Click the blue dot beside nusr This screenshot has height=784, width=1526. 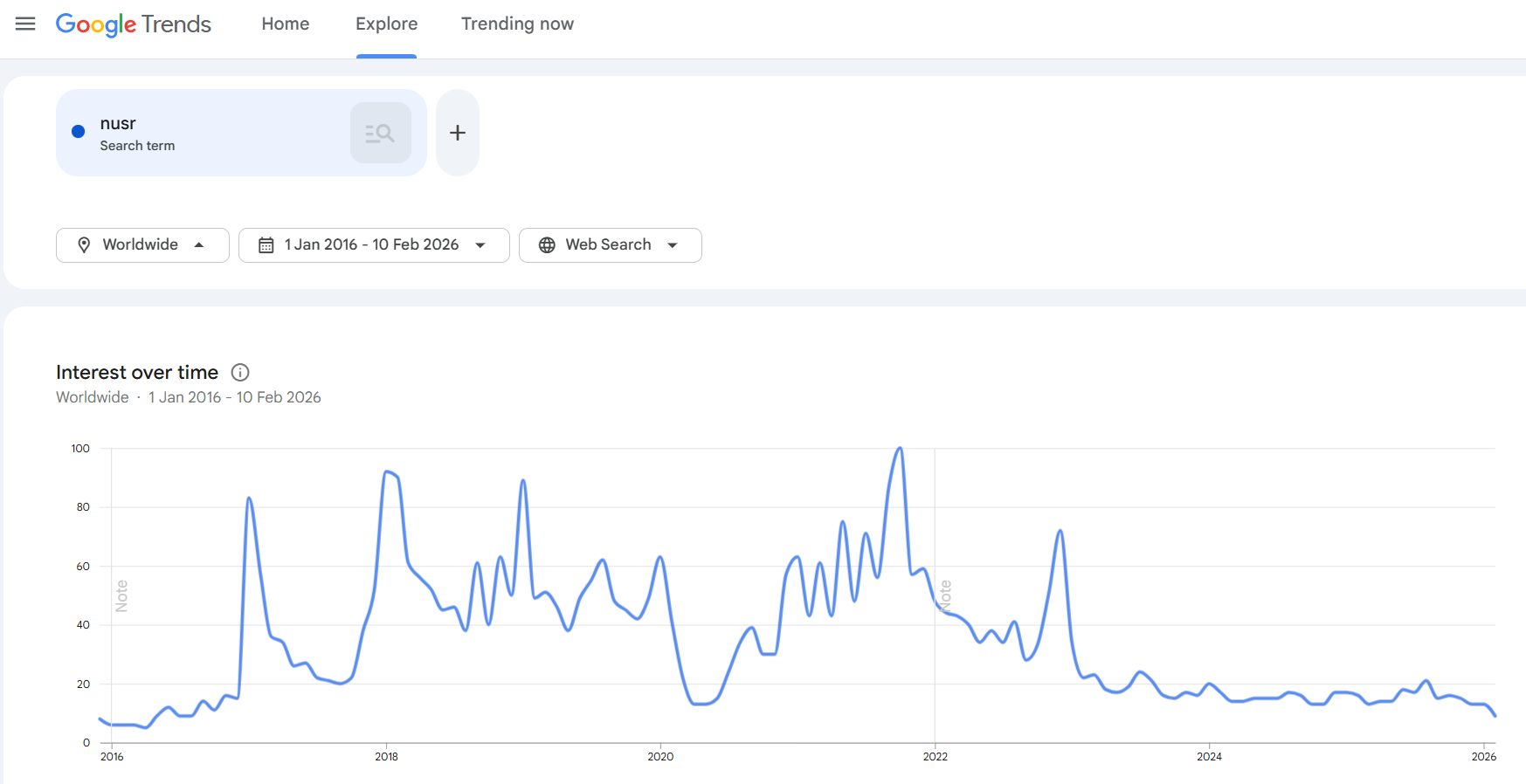pos(79,132)
